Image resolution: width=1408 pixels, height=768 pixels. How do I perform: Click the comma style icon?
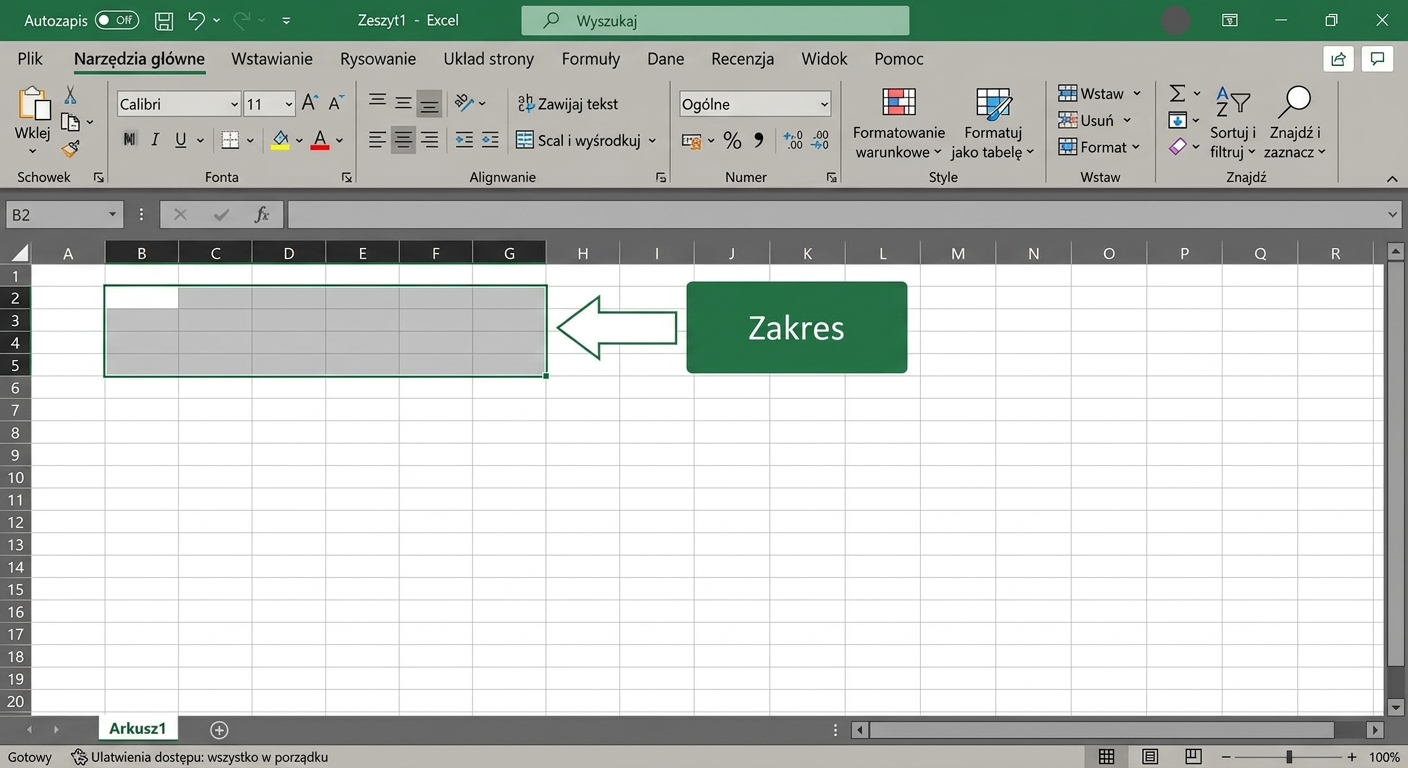759,141
